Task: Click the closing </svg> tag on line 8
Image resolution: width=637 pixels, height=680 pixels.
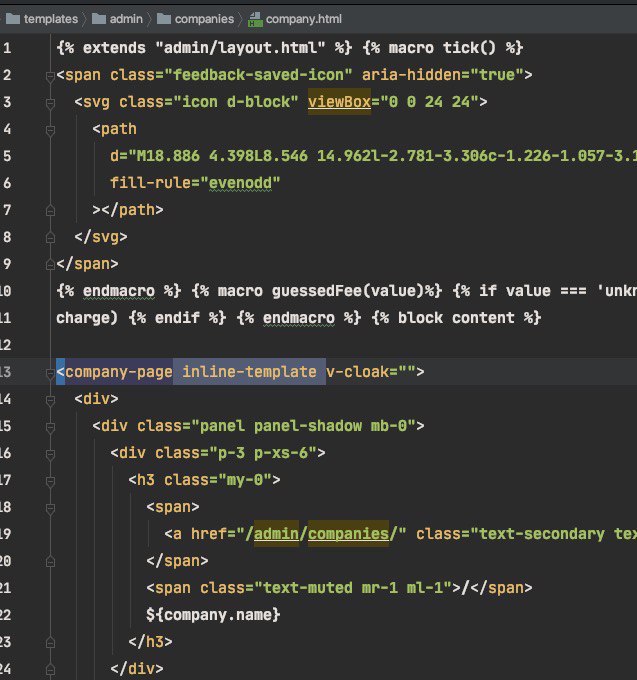Action: 101,237
